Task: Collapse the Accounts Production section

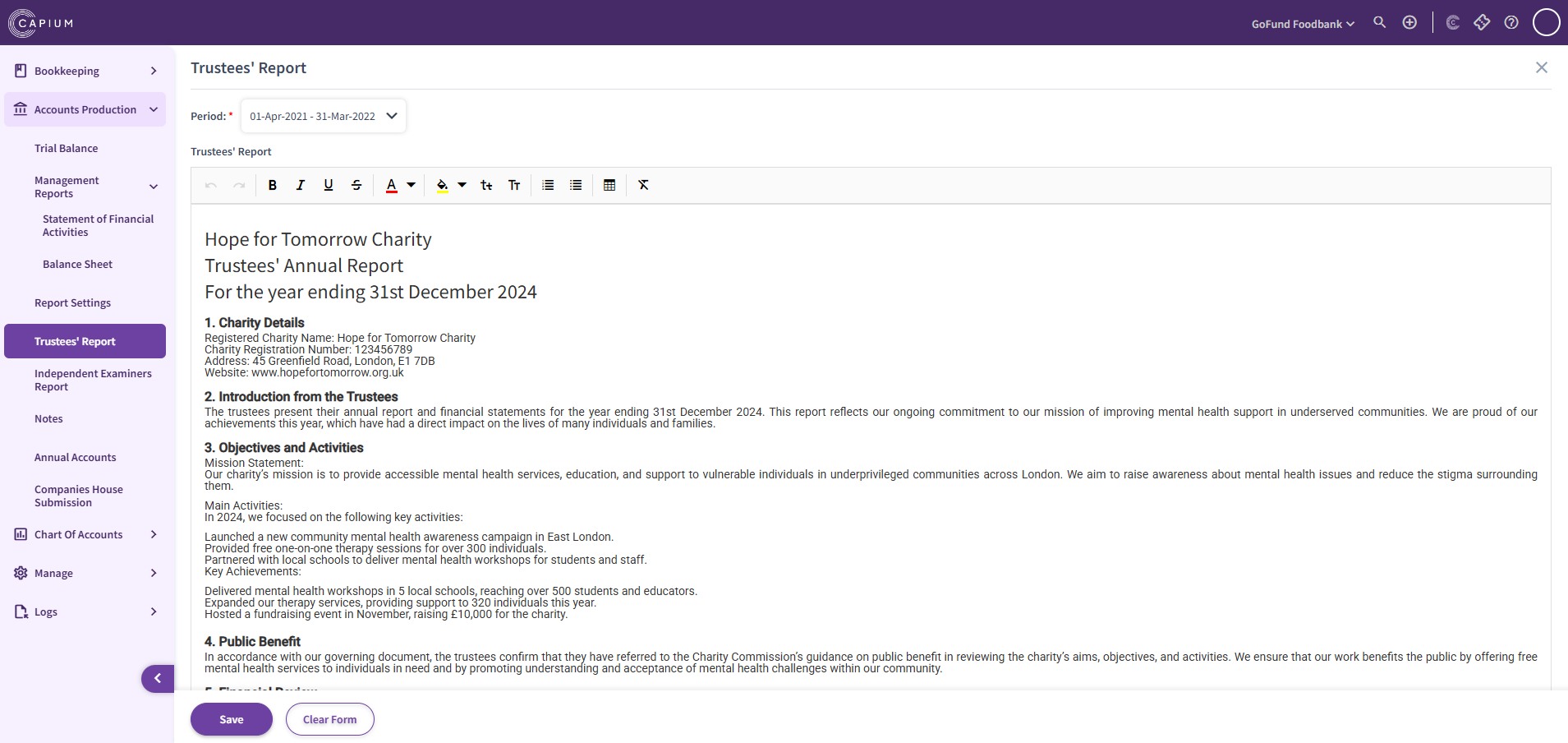Action: [85, 109]
